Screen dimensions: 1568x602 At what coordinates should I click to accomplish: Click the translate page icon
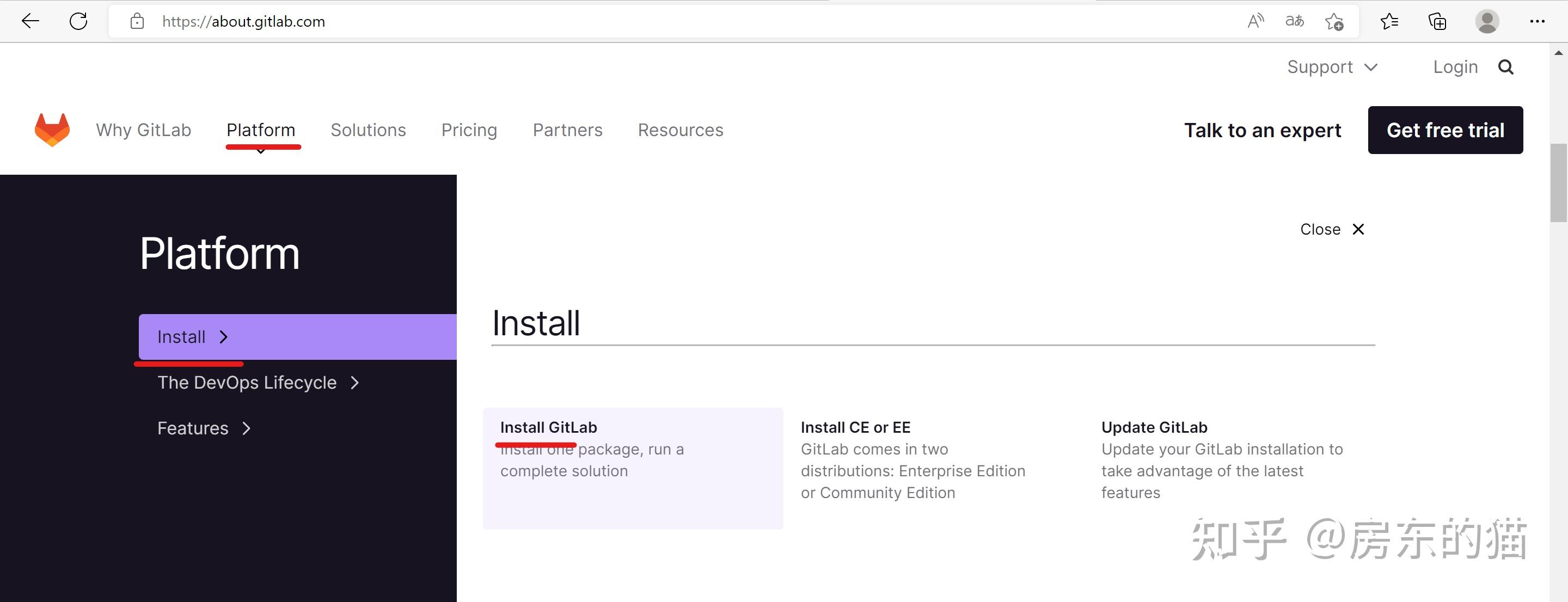1295,21
